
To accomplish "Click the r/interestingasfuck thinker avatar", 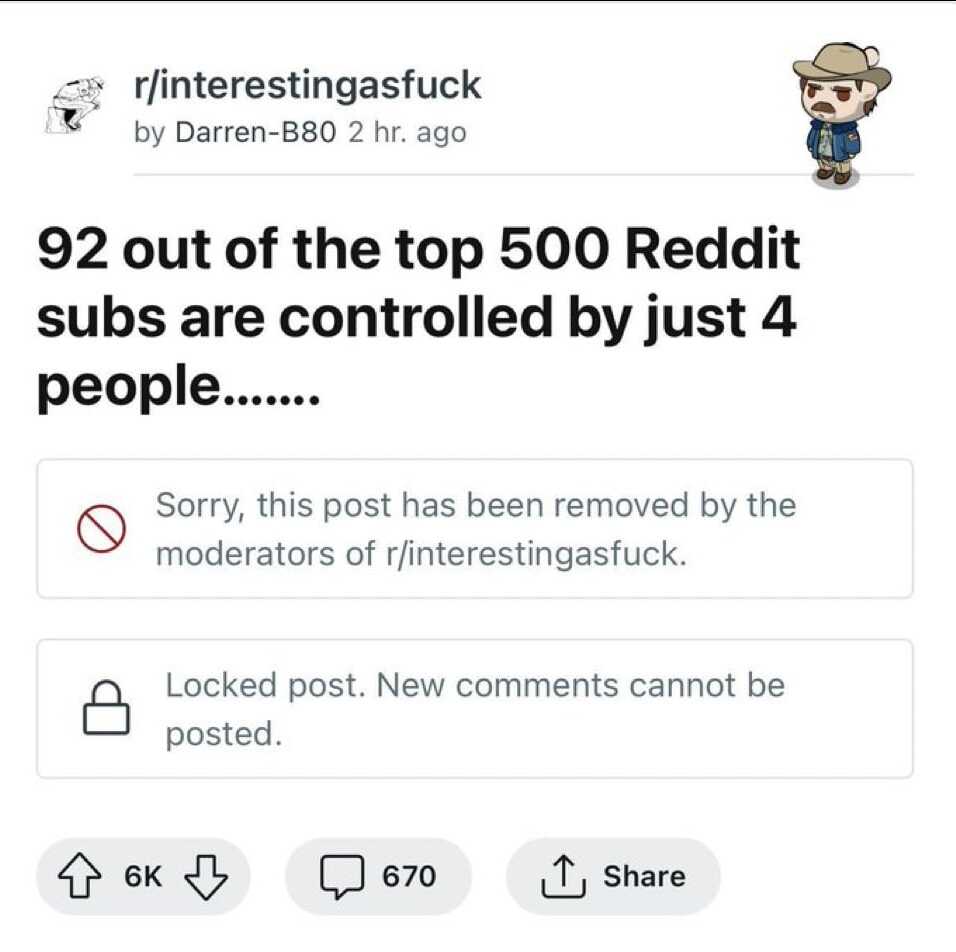I will [x=74, y=104].
